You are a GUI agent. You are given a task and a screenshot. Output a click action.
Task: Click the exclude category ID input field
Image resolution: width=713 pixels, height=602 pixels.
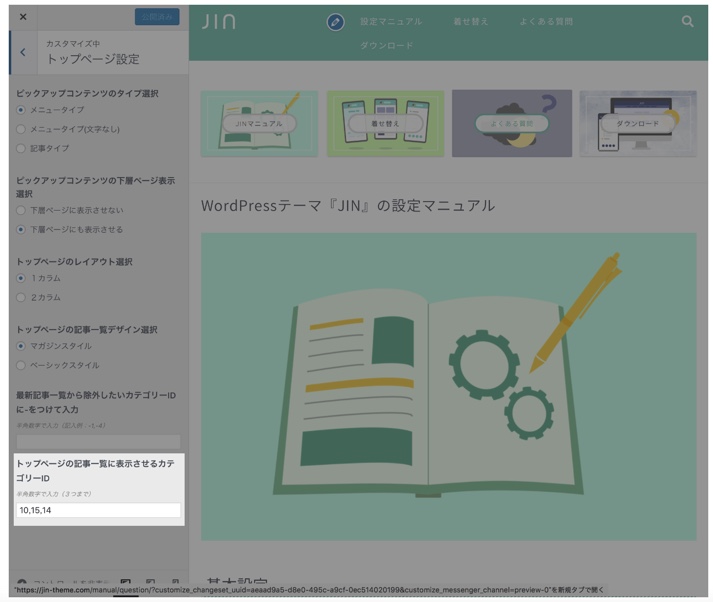click(x=98, y=441)
